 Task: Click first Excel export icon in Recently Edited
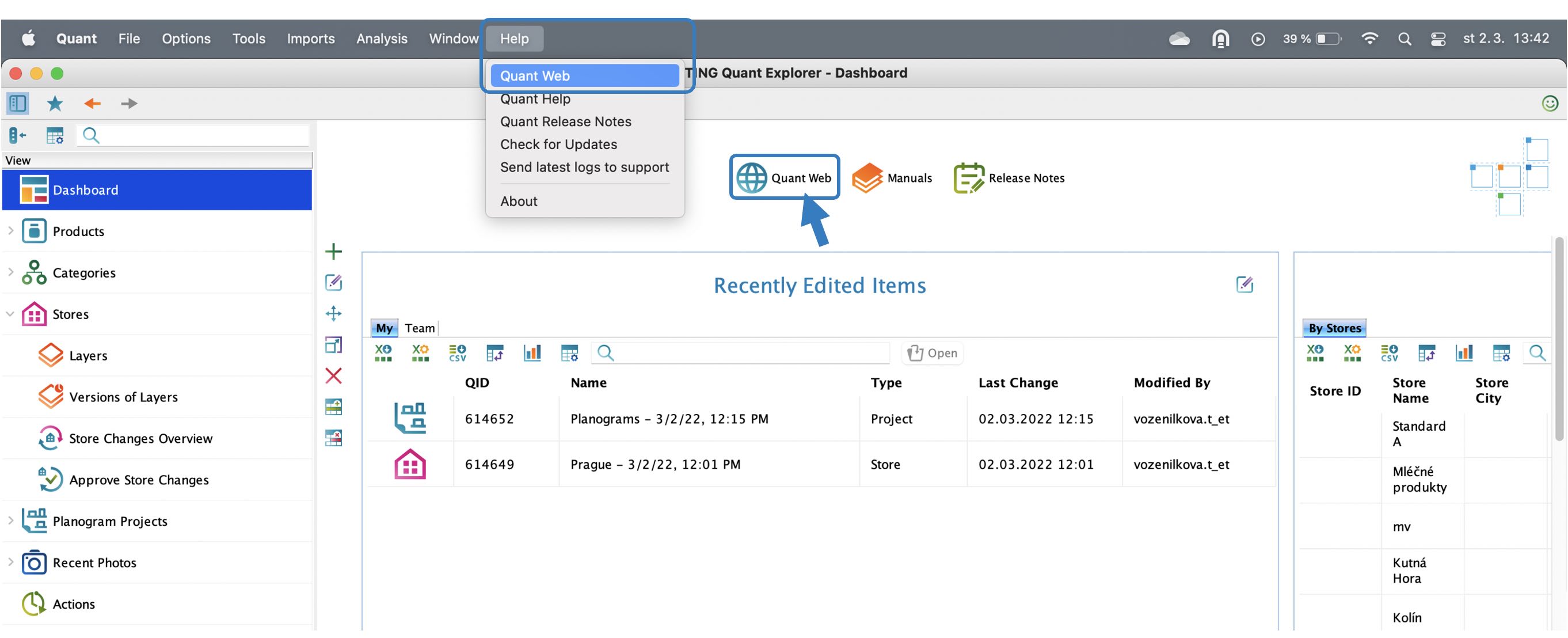click(x=383, y=353)
